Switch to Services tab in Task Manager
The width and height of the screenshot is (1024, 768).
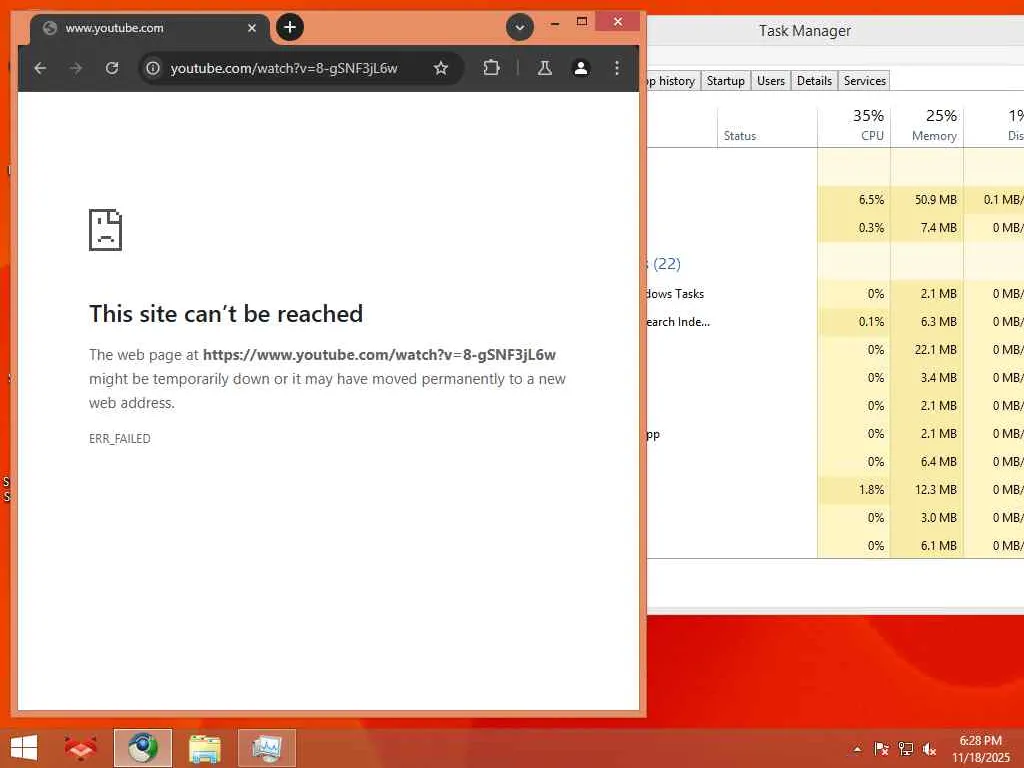[865, 81]
